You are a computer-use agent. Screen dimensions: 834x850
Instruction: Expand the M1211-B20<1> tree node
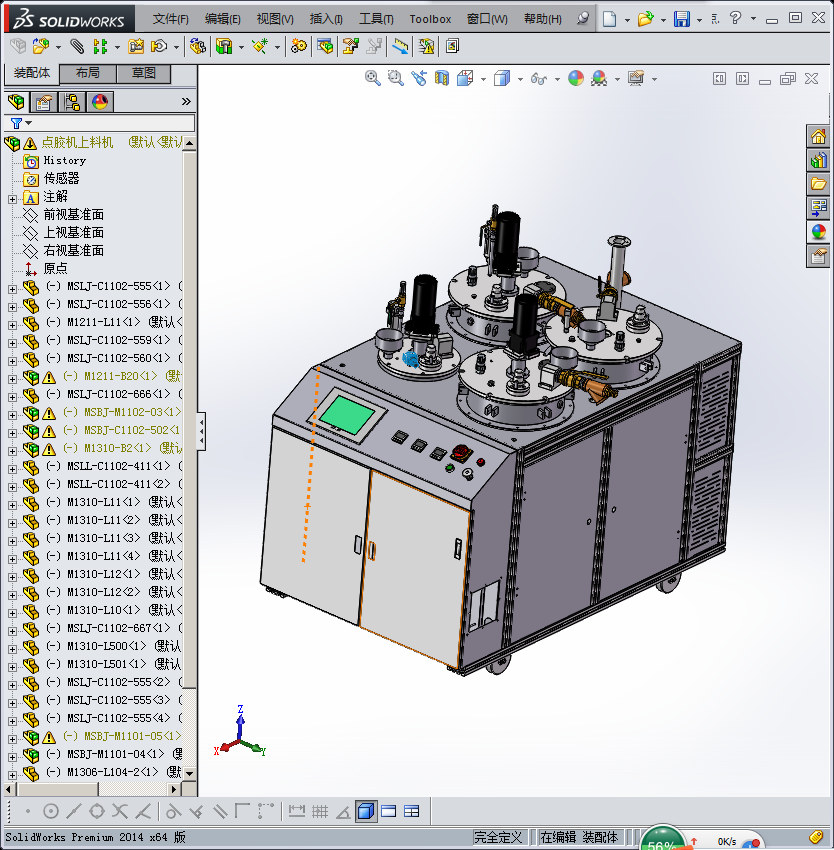12,379
